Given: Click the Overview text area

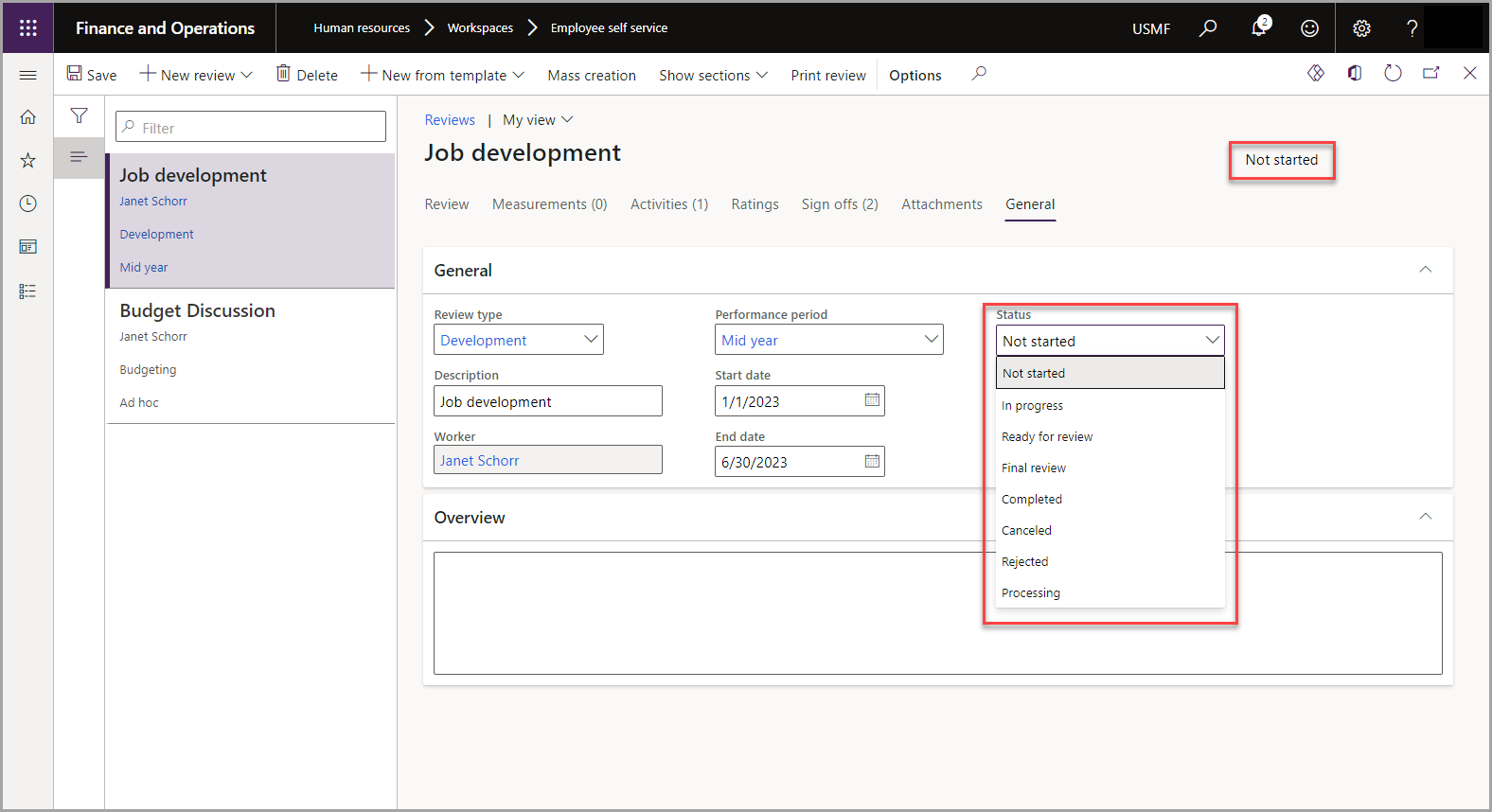Looking at the screenshot, I should pyautogui.click(x=937, y=613).
